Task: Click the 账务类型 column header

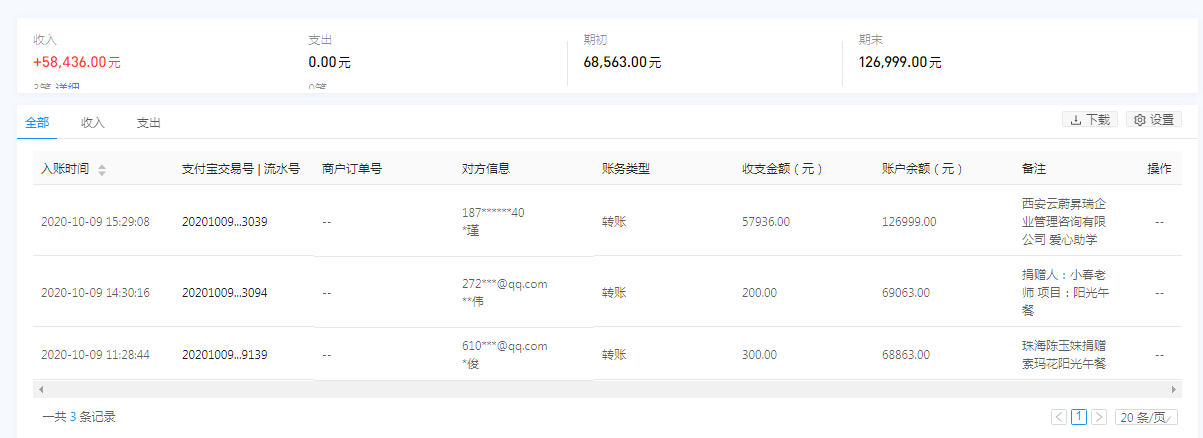Action: click(626, 169)
